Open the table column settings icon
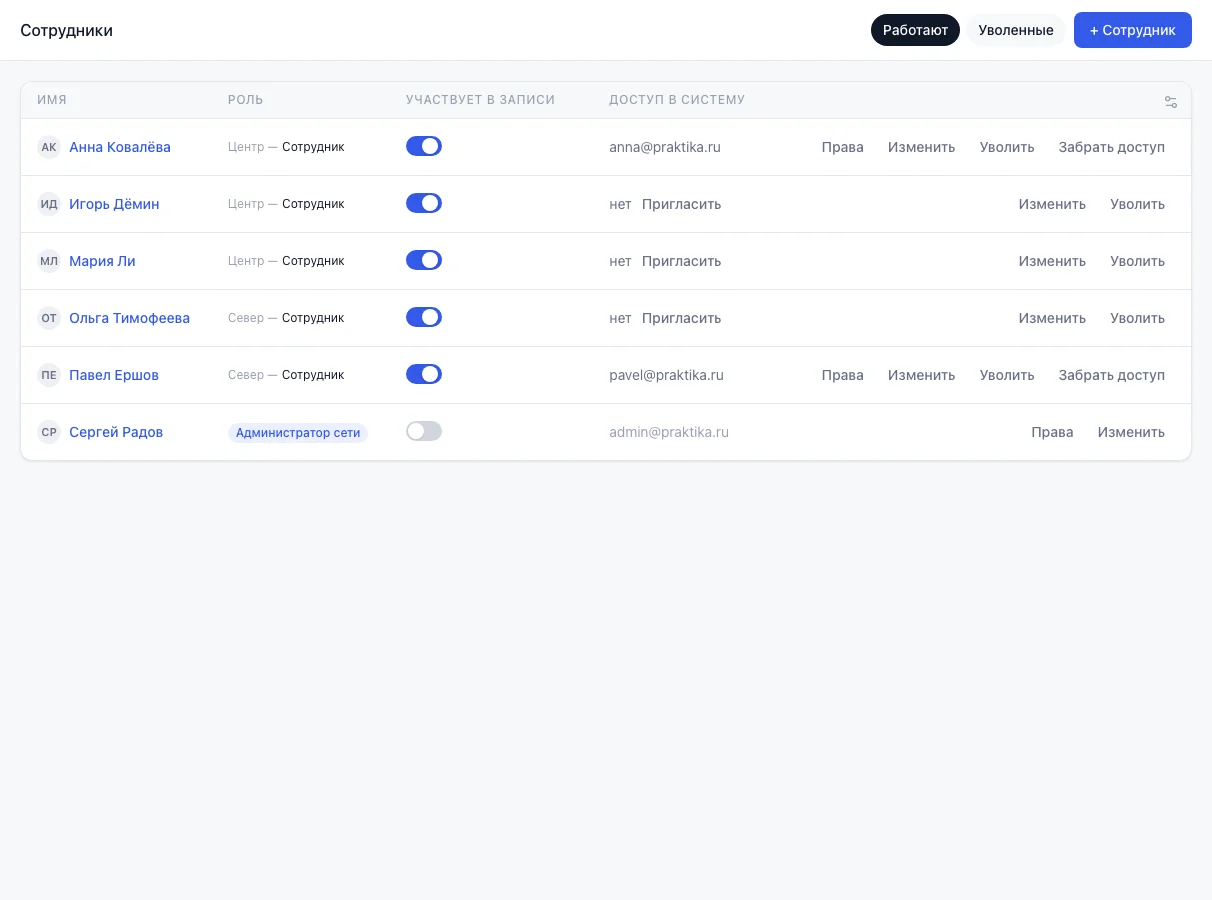 coord(1171,102)
